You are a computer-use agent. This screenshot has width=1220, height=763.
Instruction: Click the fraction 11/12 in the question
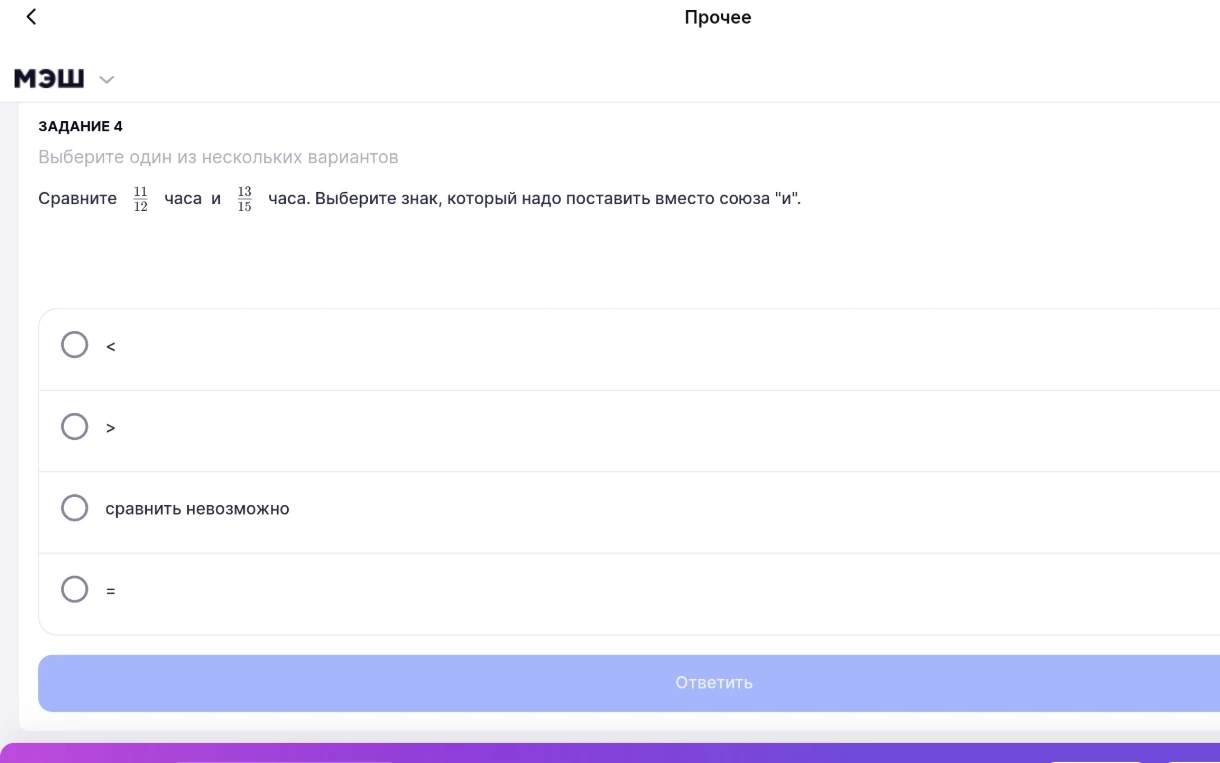click(x=140, y=199)
